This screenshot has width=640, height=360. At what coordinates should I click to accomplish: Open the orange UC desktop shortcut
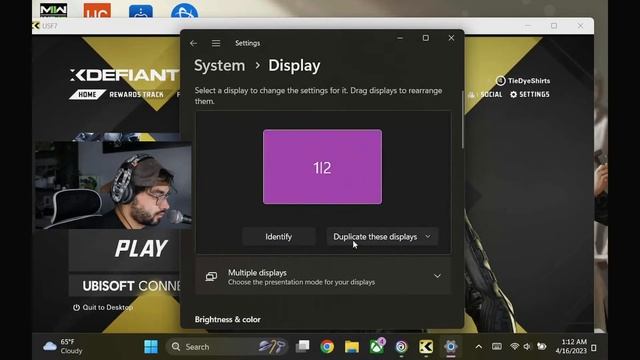97,10
